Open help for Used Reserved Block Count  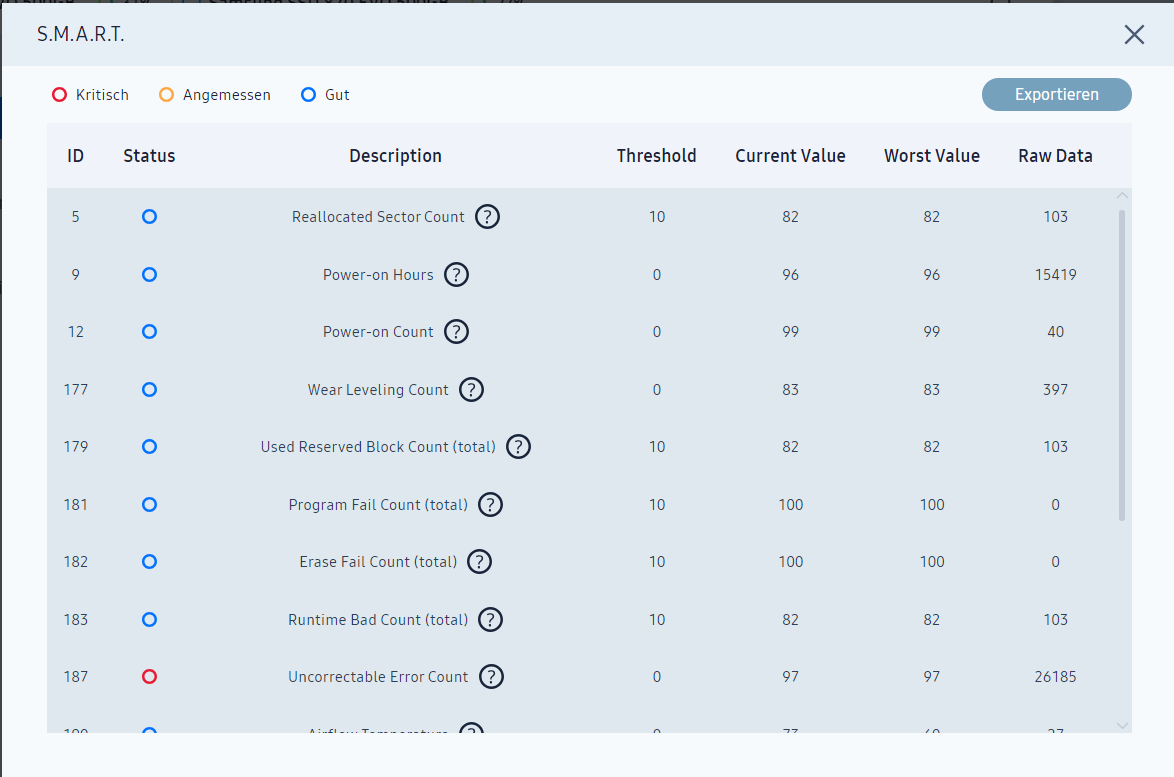tap(519, 447)
